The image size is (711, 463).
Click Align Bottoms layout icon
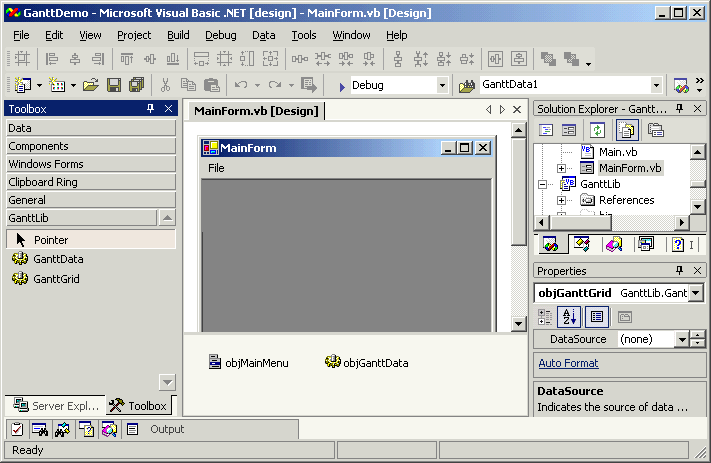[173, 59]
